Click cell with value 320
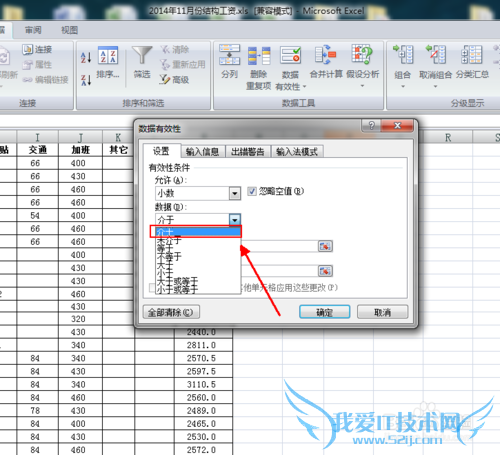The image size is (500, 455). [80, 319]
